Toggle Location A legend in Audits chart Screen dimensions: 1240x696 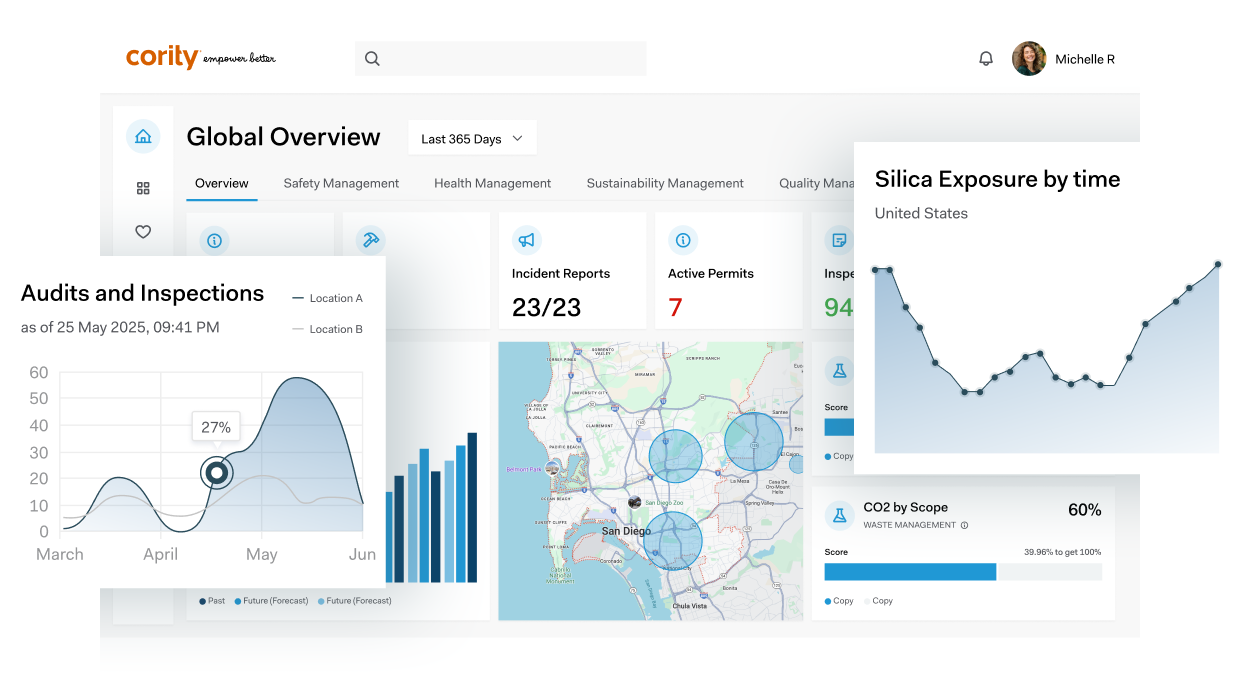pyautogui.click(x=326, y=298)
